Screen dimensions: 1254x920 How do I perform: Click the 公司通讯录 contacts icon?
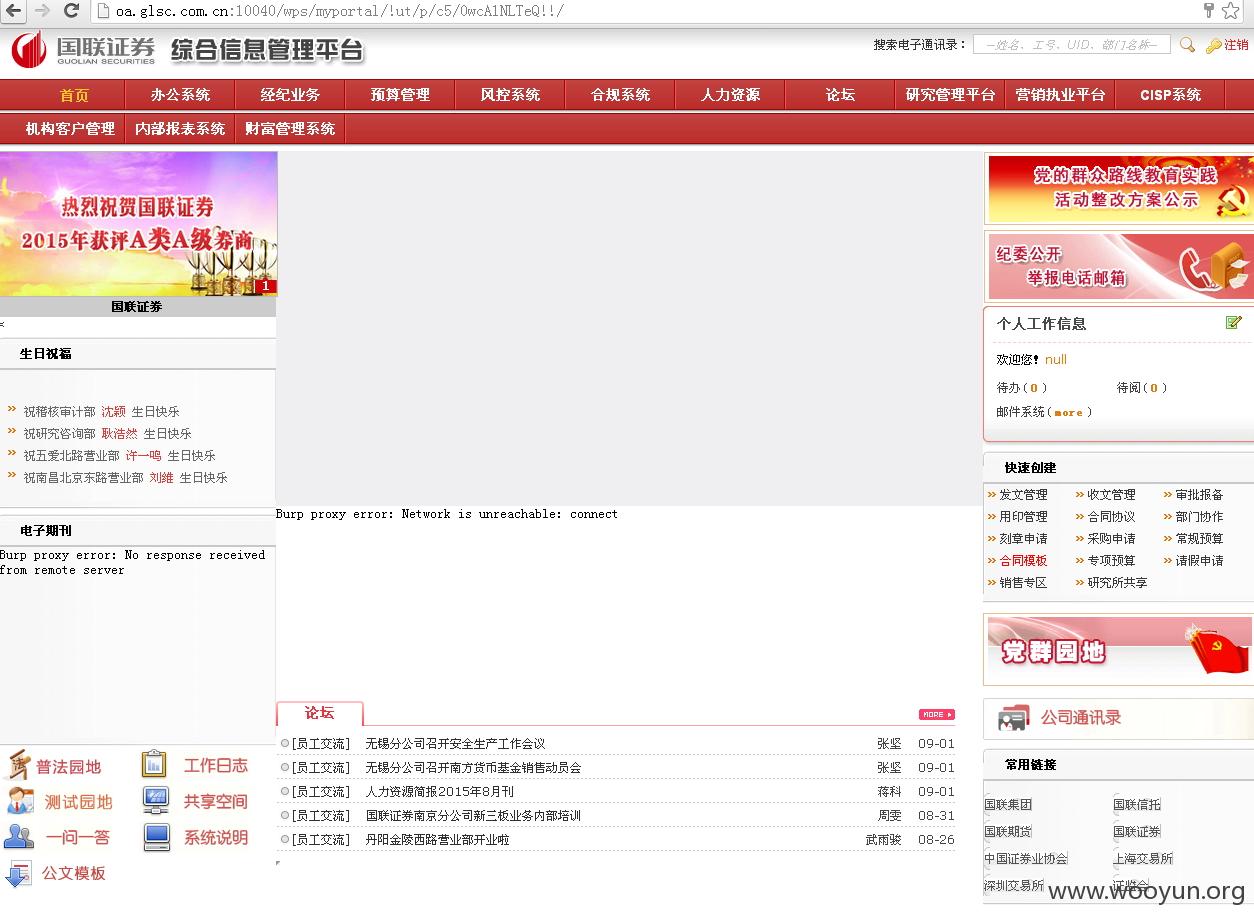point(1013,718)
